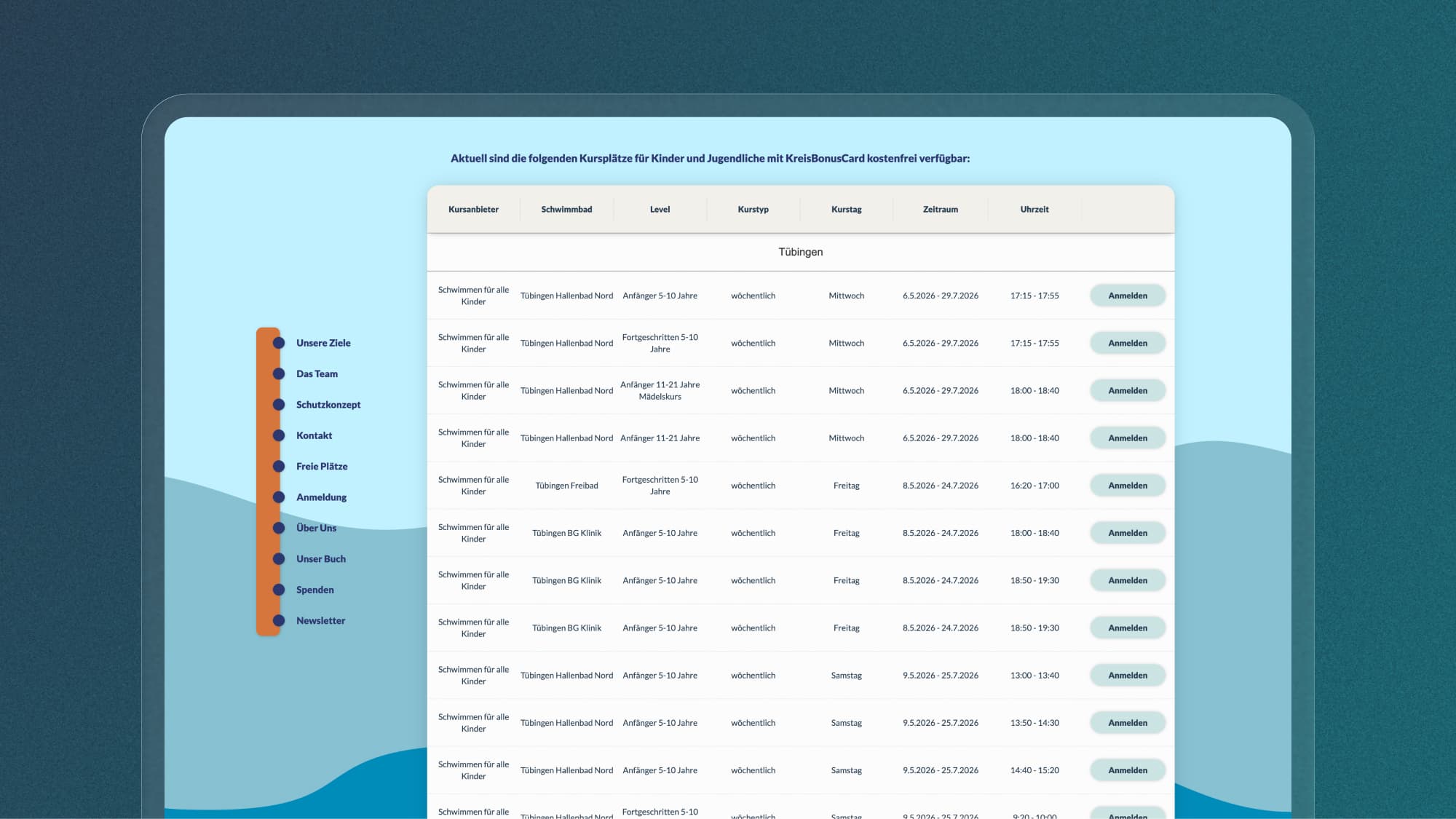Screen dimensions: 1456x819
Task: Anmelden for BG Klinik 18:00 - 18:40 course
Action: pyautogui.click(x=1128, y=533)
